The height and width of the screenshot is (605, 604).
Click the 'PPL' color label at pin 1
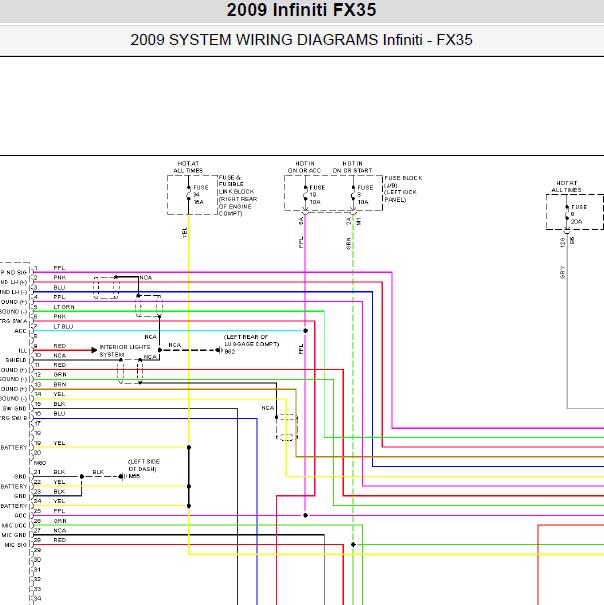pyautogui.click(x=59, y=268)
